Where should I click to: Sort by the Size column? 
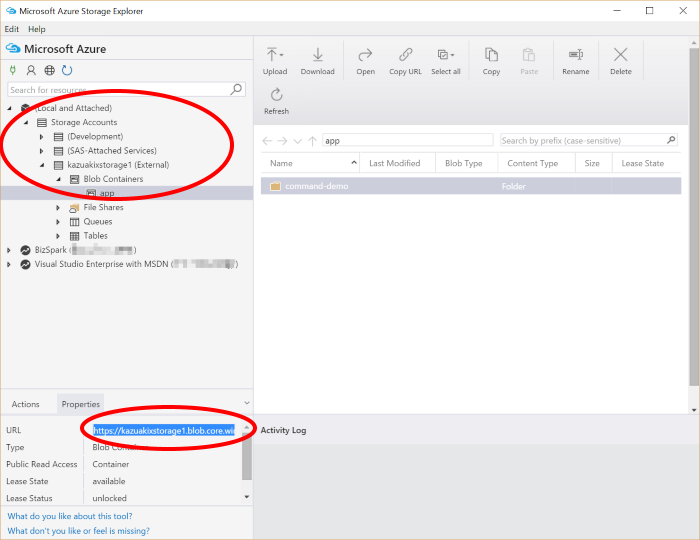coord(592,163)
